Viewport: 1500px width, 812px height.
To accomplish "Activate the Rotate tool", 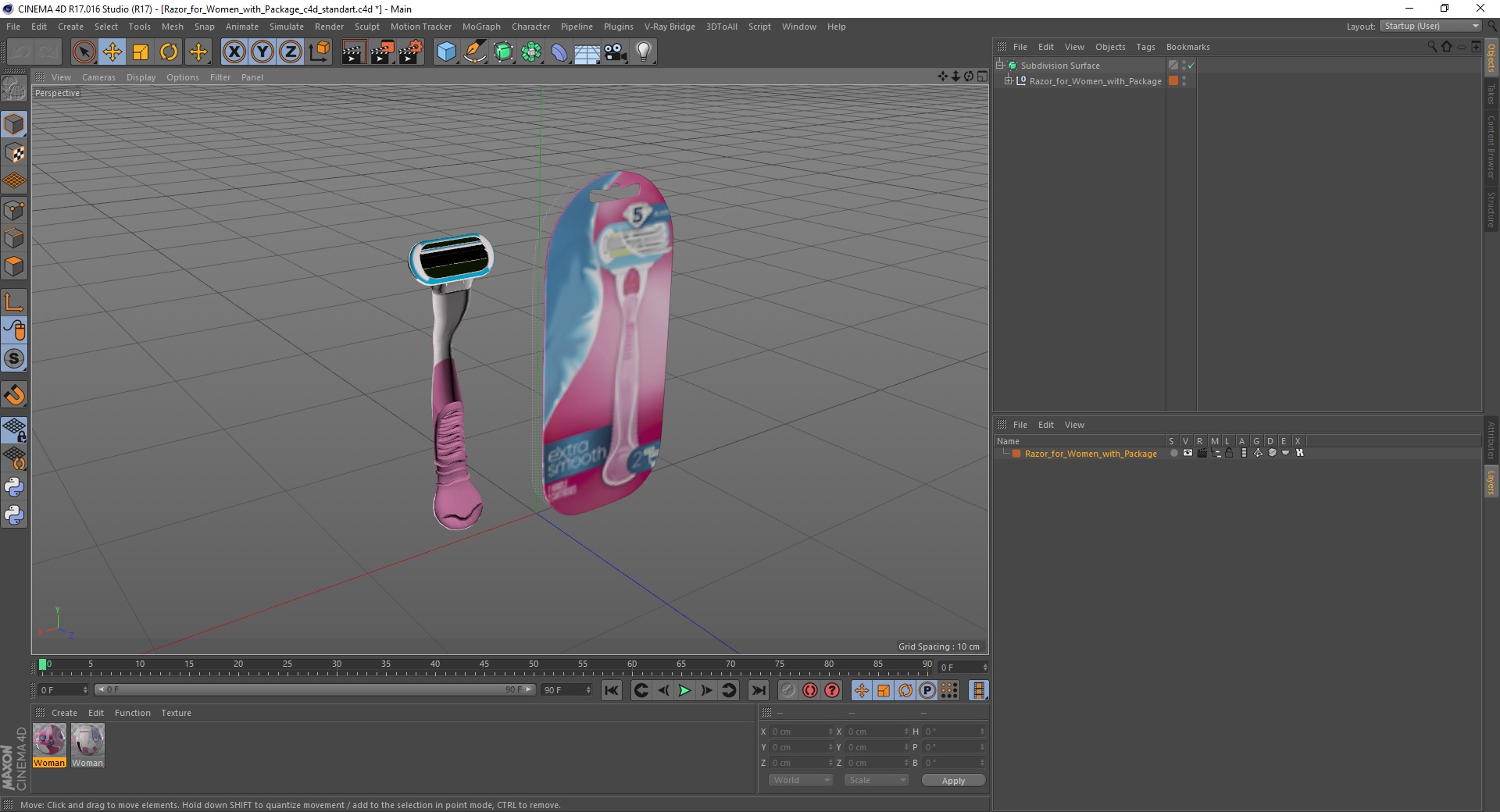I will coord(169,52).
